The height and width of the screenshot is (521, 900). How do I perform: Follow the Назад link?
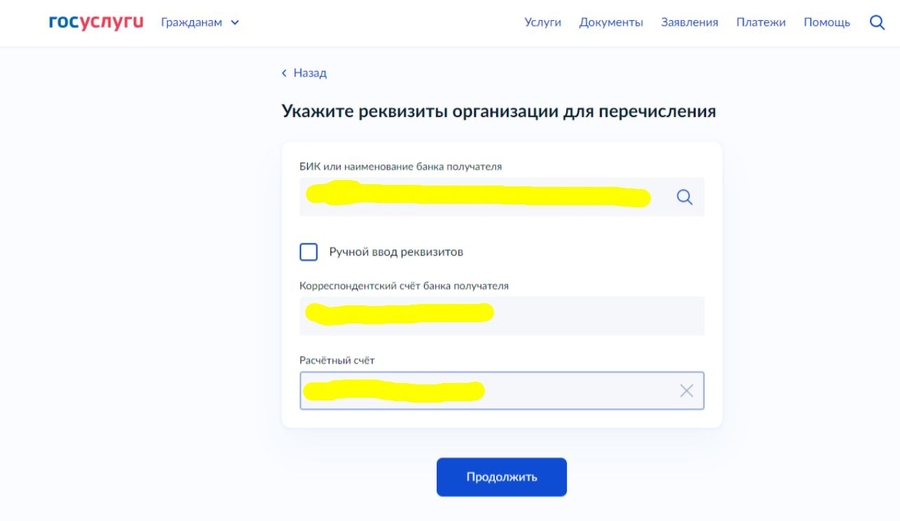pyautogui.click(x=310, y=73)
